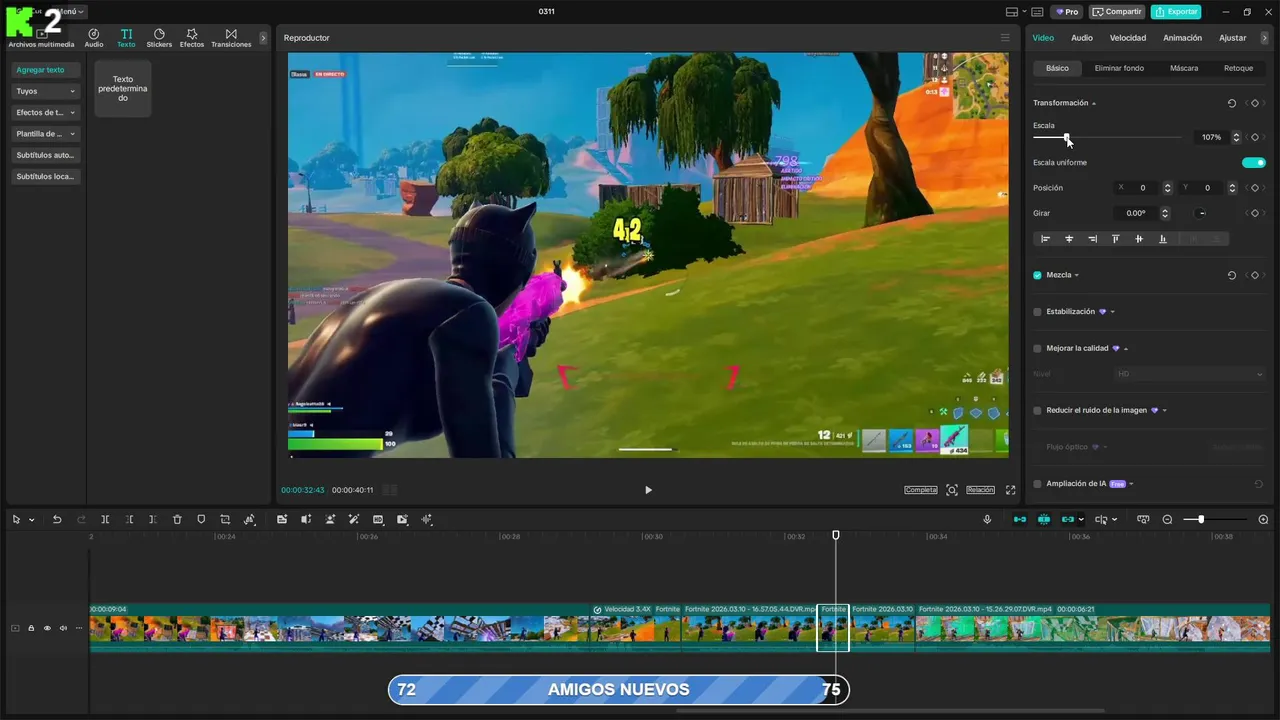Viewport: 1280px width, 720px height.
Task: Open the layout icon in title bar
Action: tap(1012, 12)
